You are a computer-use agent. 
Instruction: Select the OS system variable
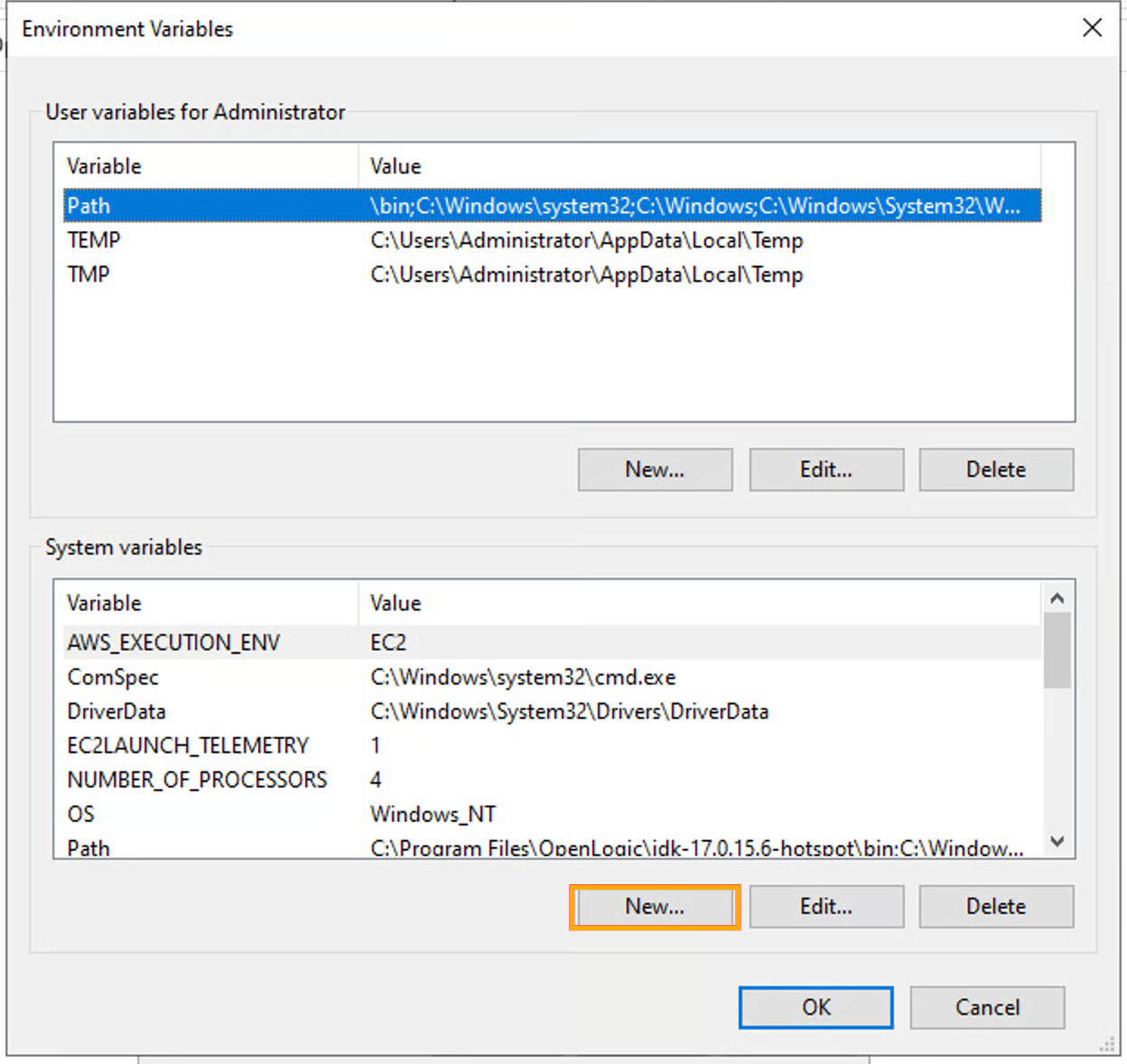[x=81, y=815]
